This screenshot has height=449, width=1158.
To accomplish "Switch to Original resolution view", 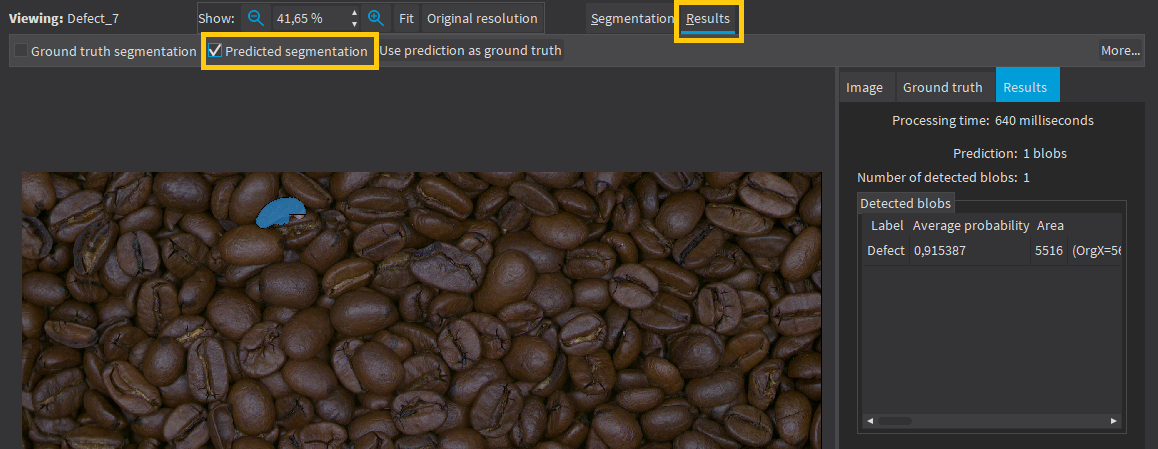I will point(482,18).
